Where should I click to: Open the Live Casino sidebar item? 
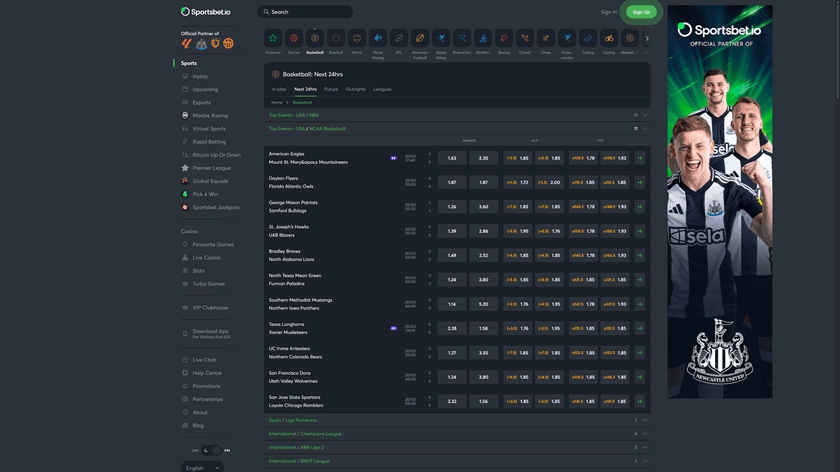(x=206, y=258)
